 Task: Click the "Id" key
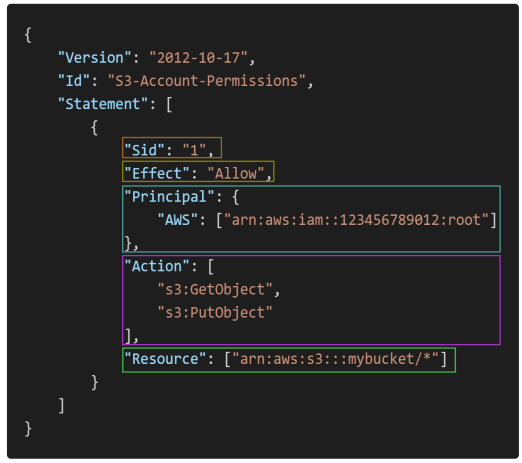click(74, 81)
